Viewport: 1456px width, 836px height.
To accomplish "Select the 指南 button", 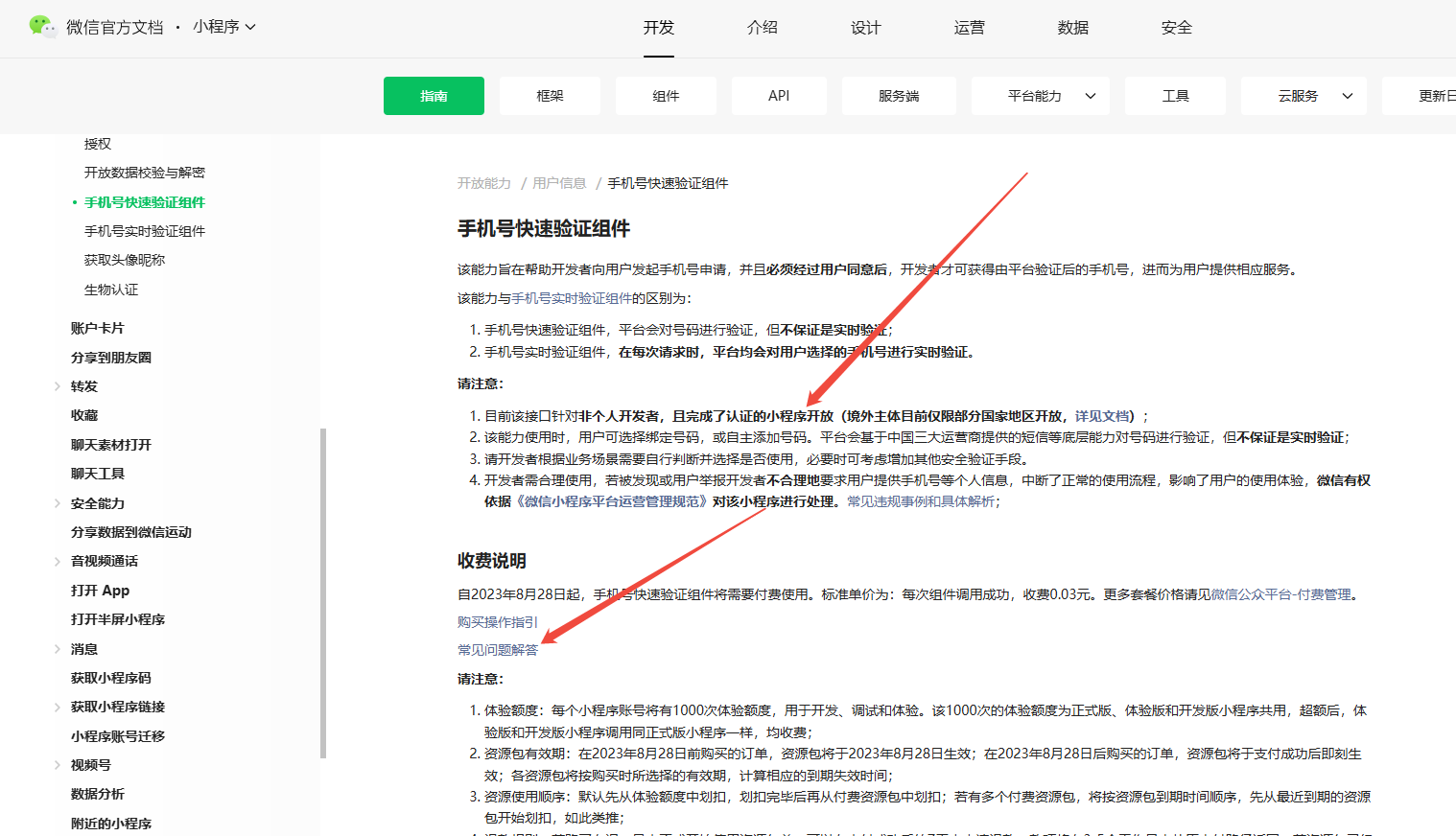I will click(434, 96).
